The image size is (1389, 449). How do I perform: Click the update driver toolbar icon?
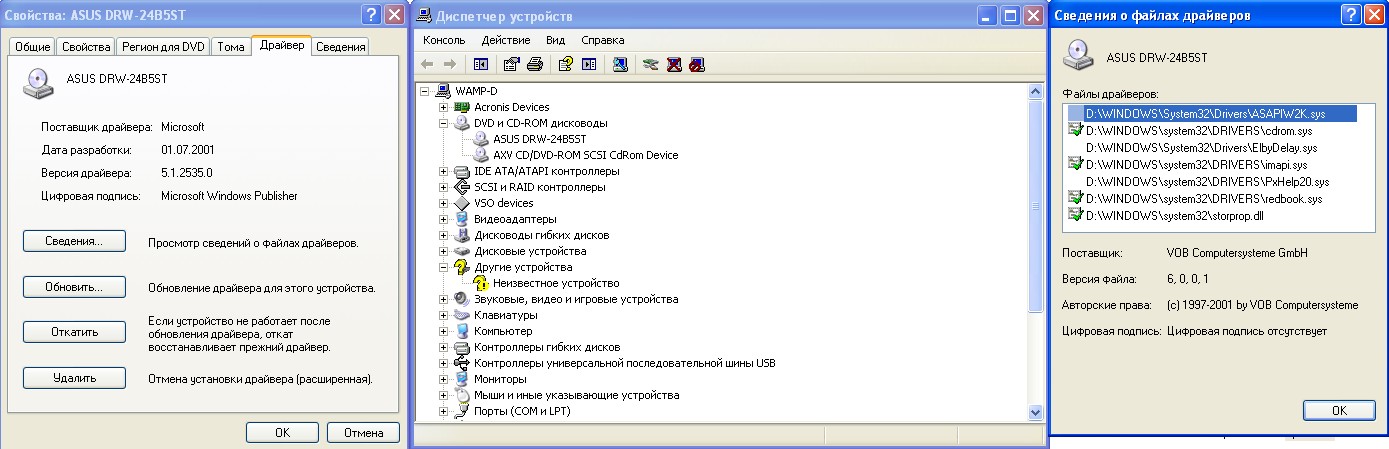(x=651, y=65)
